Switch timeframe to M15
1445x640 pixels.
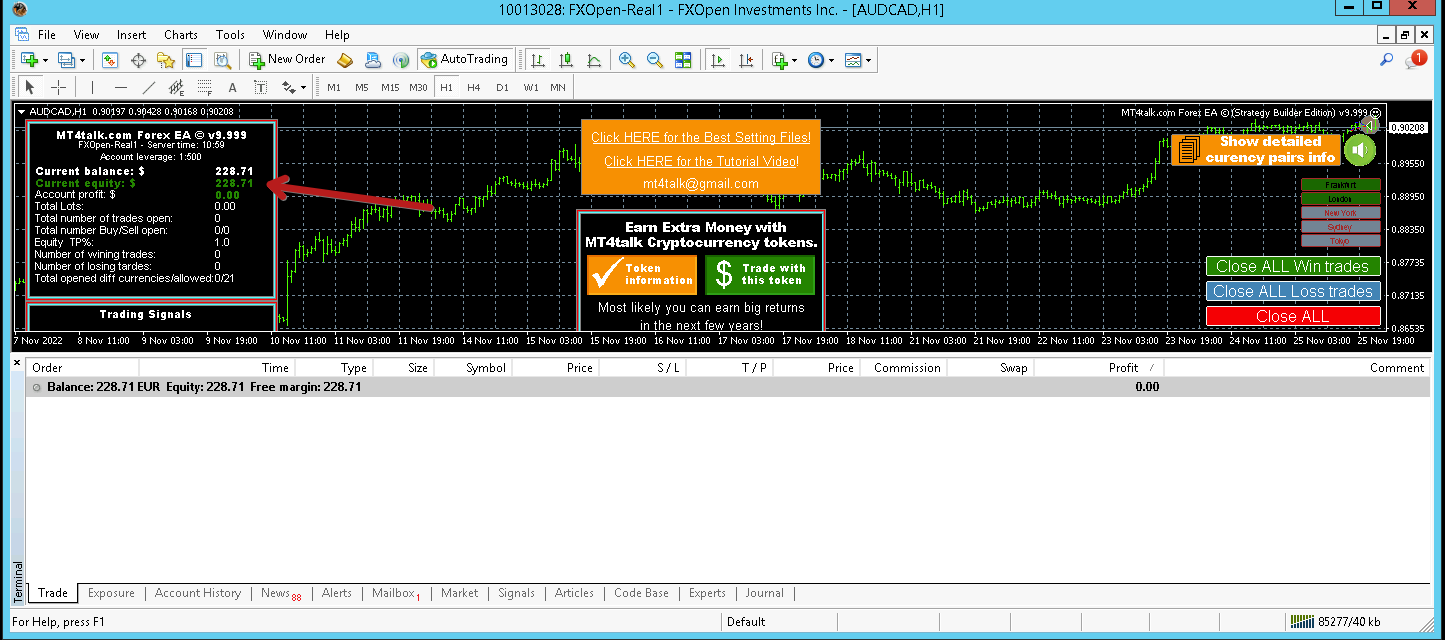(390, 87)
